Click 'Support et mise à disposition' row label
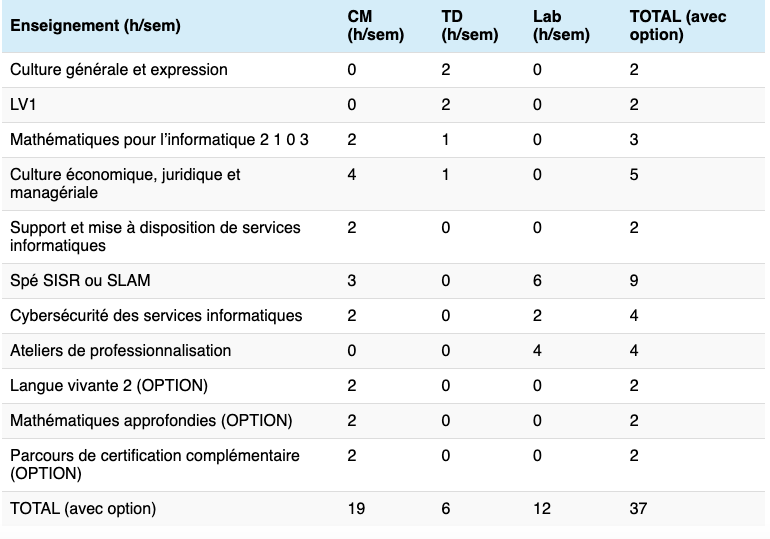The image size is (770, 539). tap(155, 236)
